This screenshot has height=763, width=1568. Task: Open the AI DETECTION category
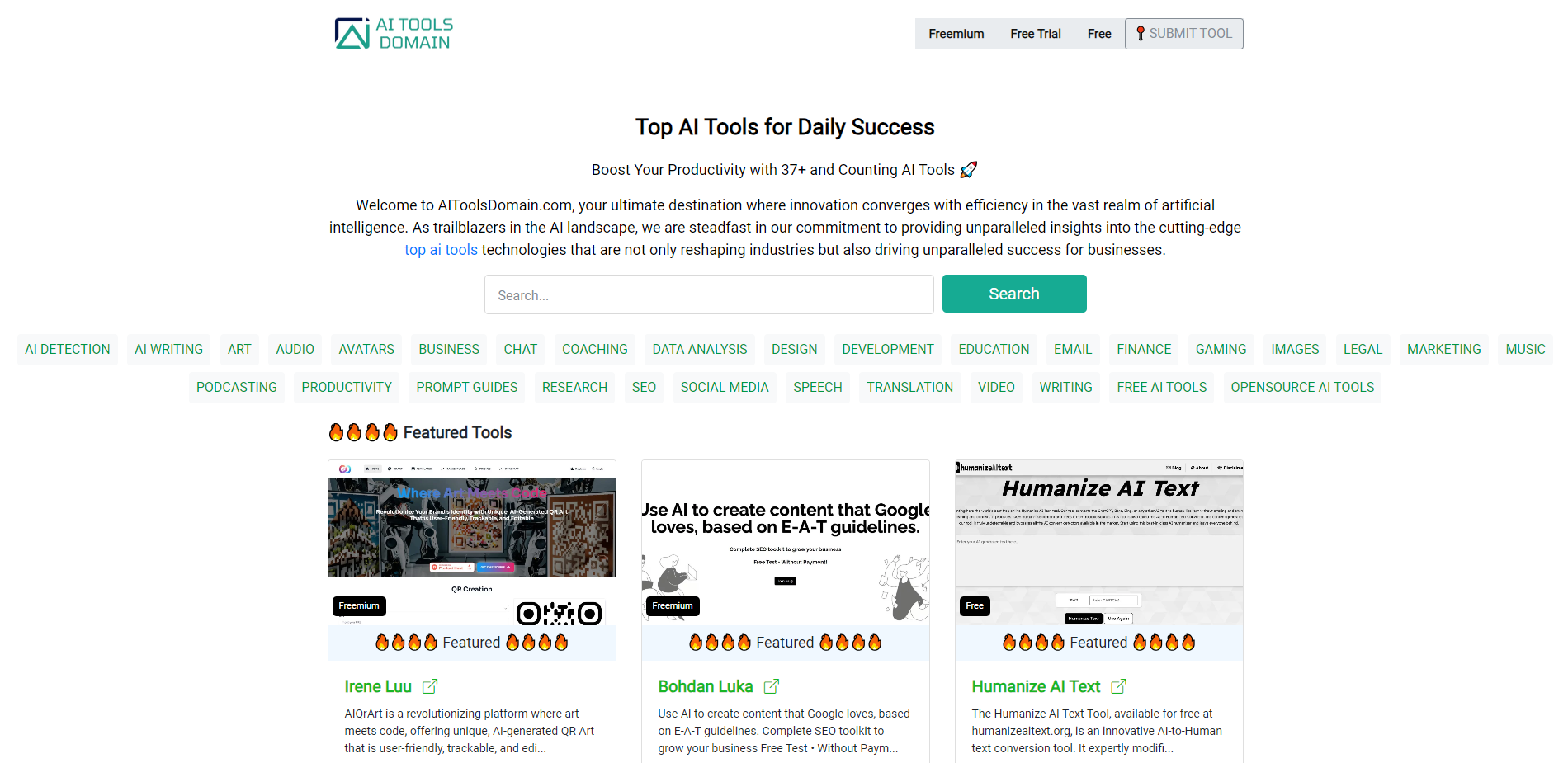tap(68, 350)
